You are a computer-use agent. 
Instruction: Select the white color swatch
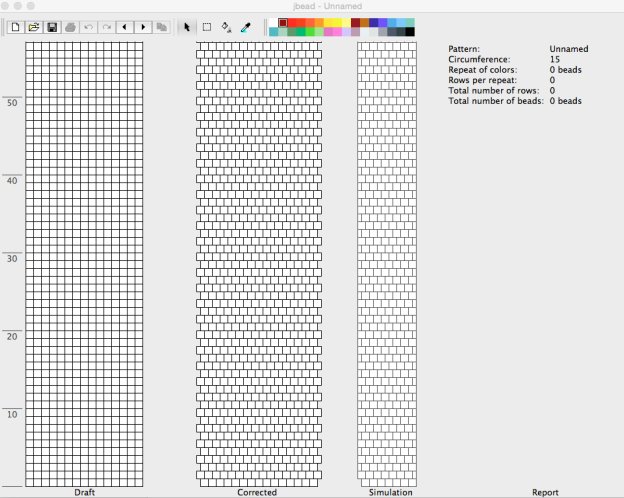(273, 22)
